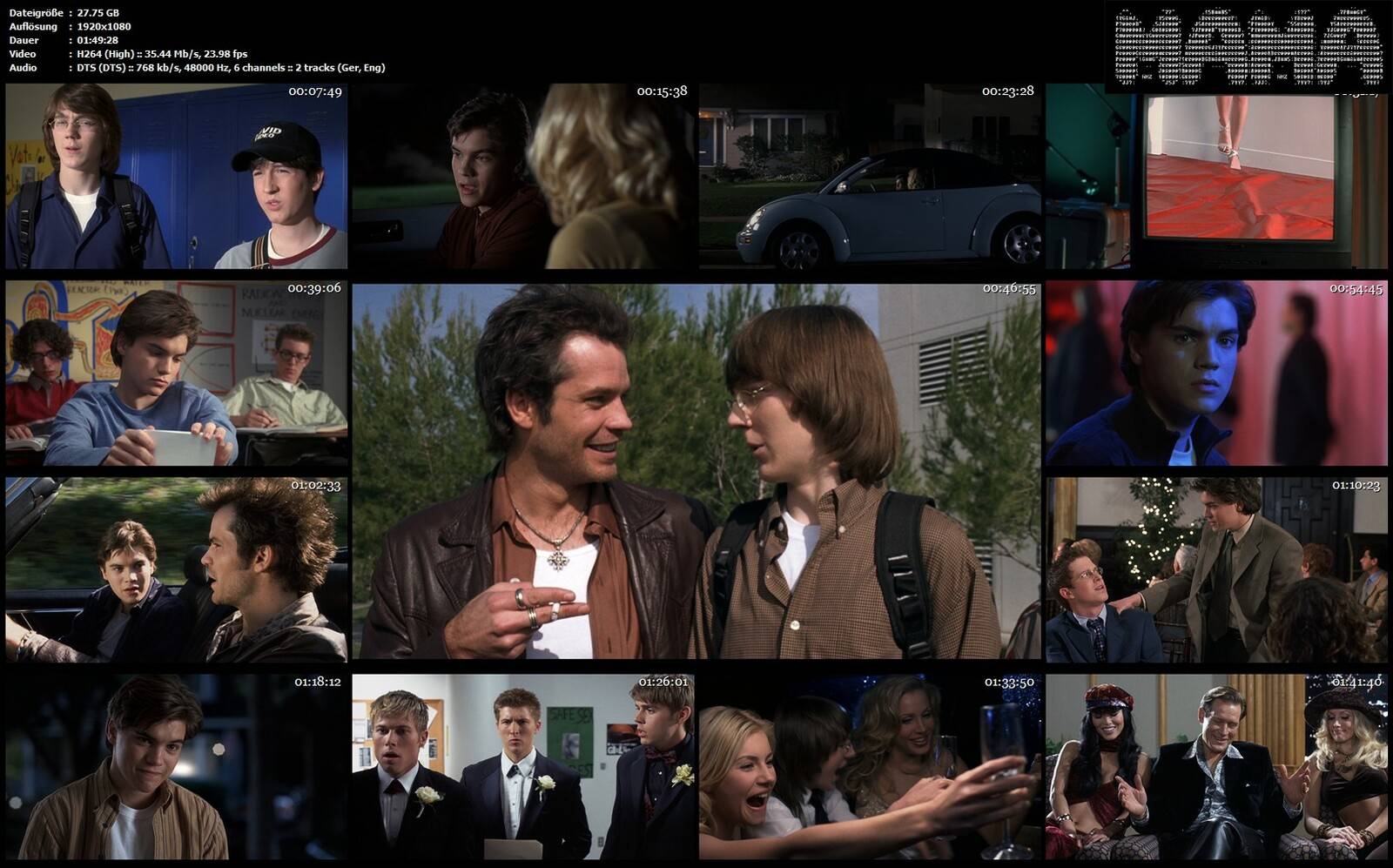Viewport: 1393px width, 868px height.
Task: Select the "H264 (High)" video codec line
Action: pos(162,54)
